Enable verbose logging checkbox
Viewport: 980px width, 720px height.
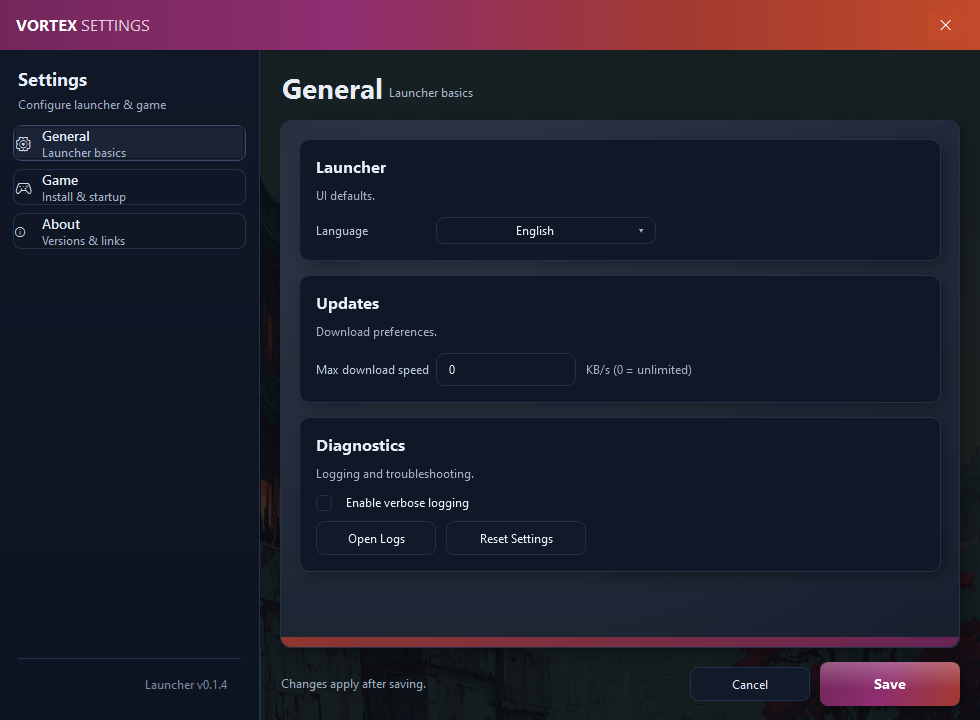coord(324,502)
